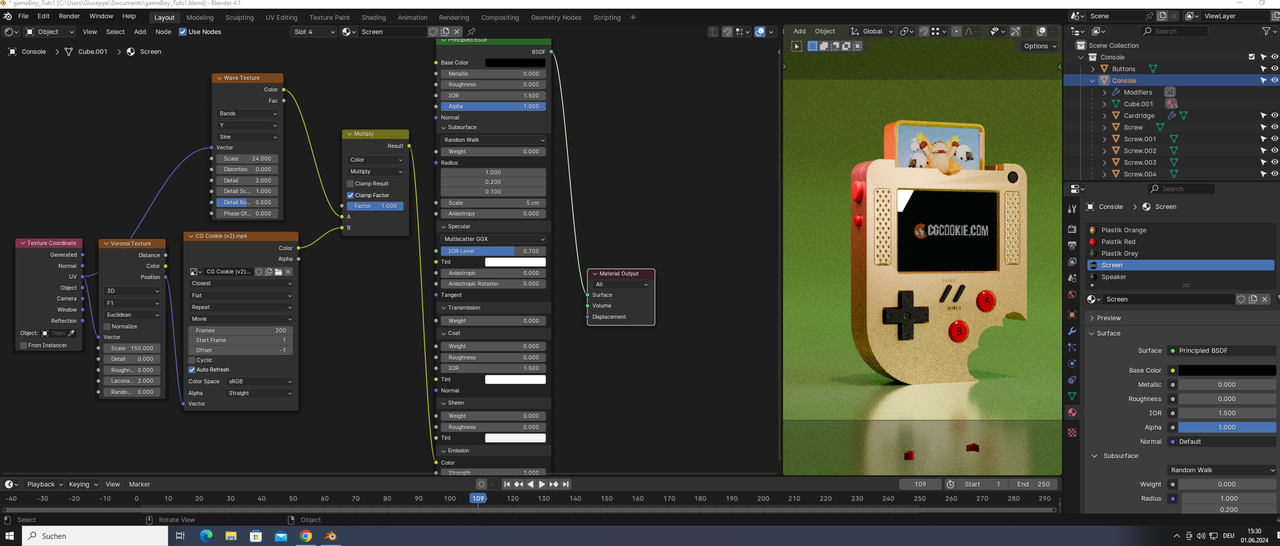Open the Render menu
1280x546 pixels.
[x=69, y=17]
